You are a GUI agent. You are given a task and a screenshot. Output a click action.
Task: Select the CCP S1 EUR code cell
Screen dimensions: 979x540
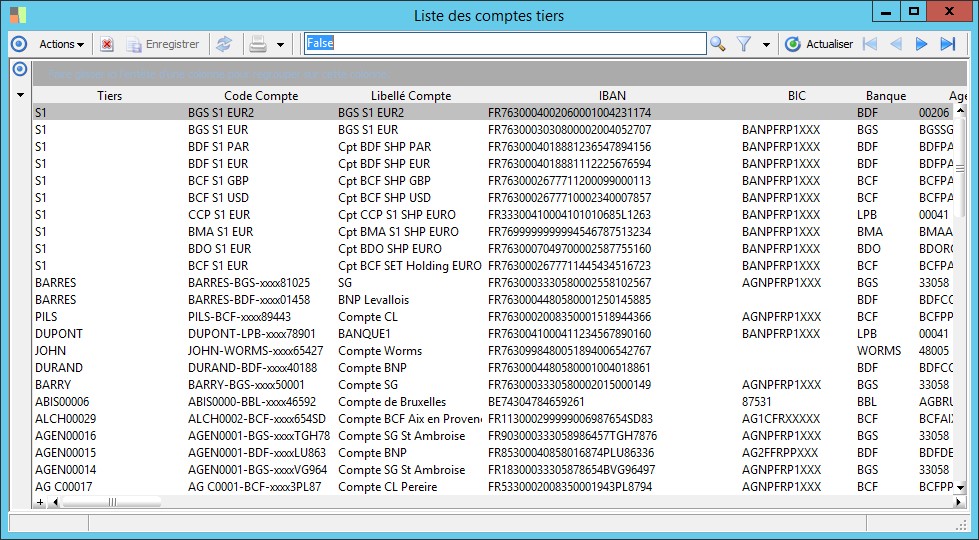pyautogui.click(x=261, y=215)
